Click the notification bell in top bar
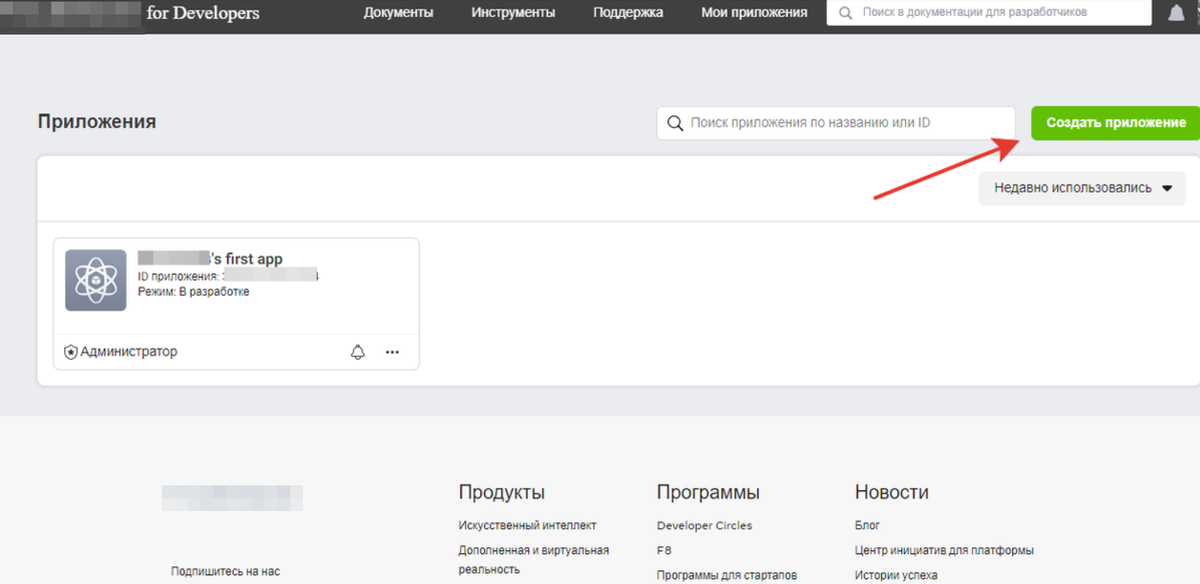The width and height of the screenshot is (1200, 584). [x=1174, y=13]
